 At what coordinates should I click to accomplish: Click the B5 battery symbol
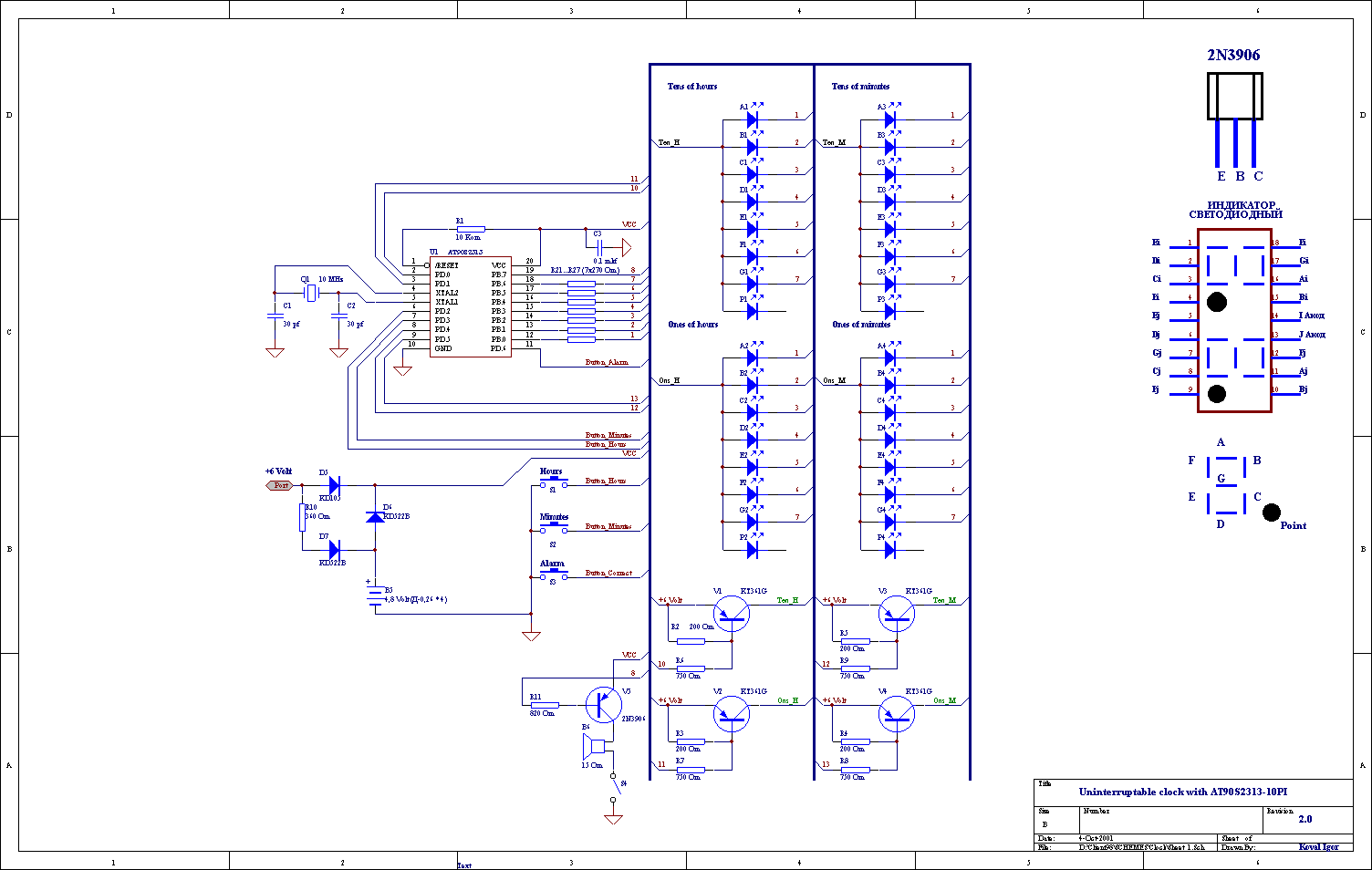[x=375, y=596]
